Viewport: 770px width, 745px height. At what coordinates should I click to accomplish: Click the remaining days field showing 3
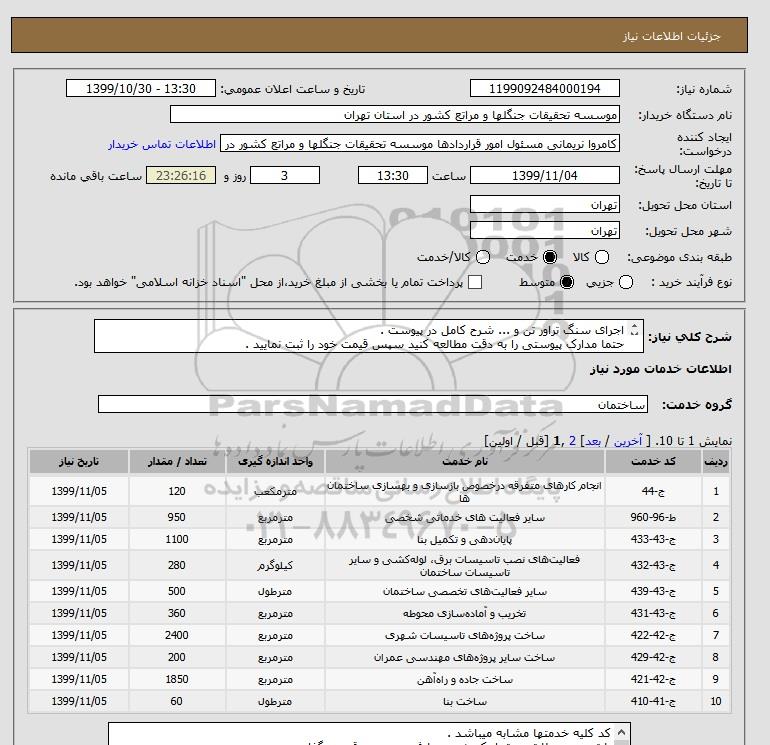(285, 175)
